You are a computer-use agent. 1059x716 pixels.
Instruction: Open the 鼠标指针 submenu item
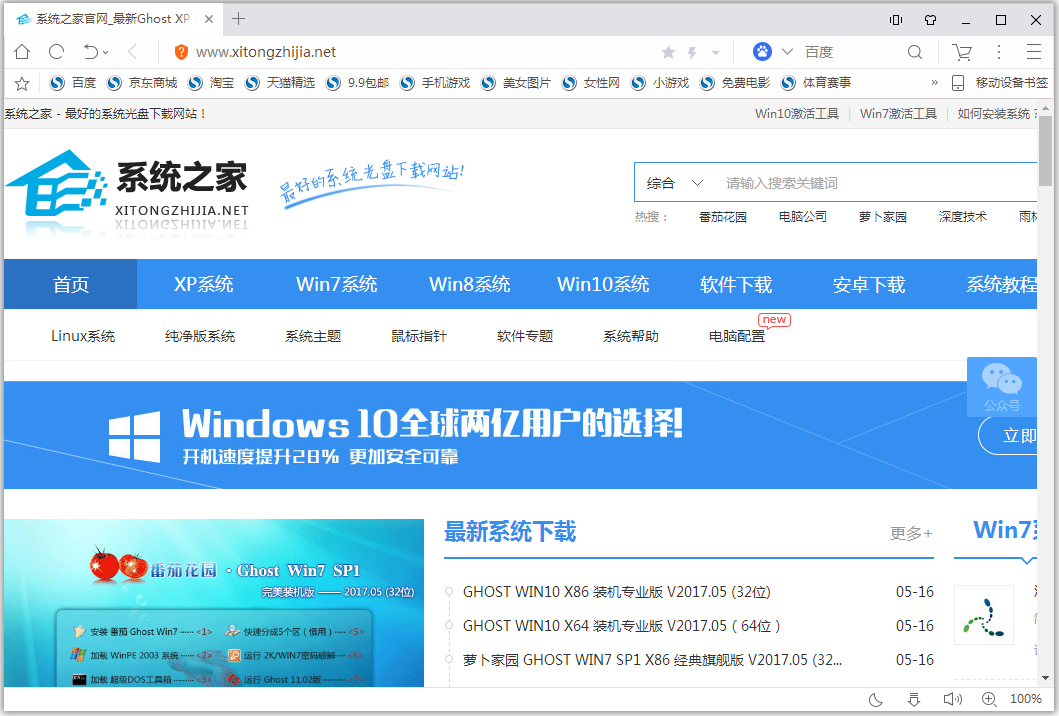(419, 336)
